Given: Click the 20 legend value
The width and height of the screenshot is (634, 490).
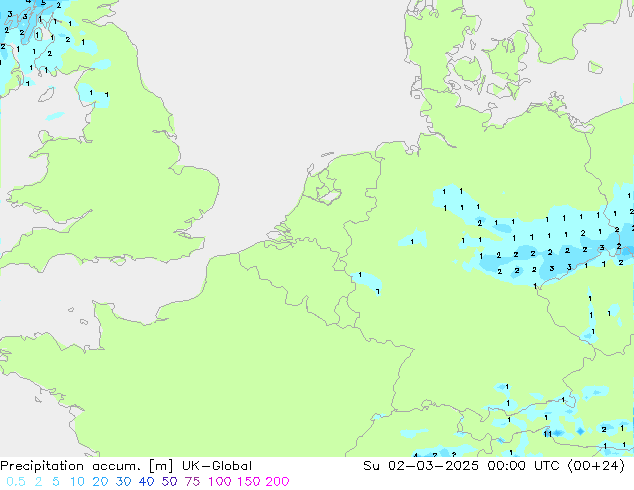Looking at the screenshot, I should (100, 482).
